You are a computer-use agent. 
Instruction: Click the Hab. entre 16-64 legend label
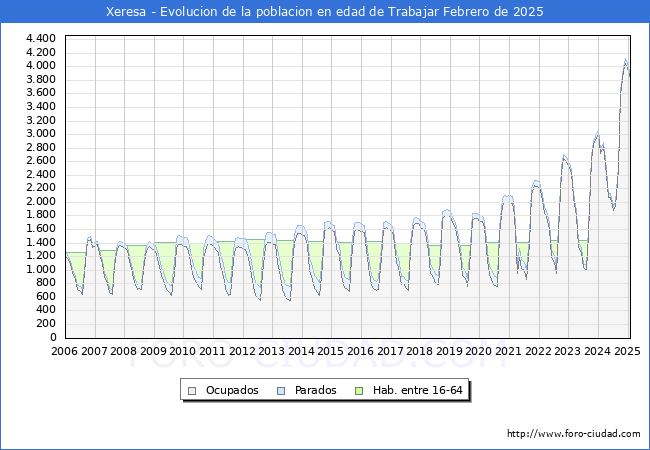417,390
